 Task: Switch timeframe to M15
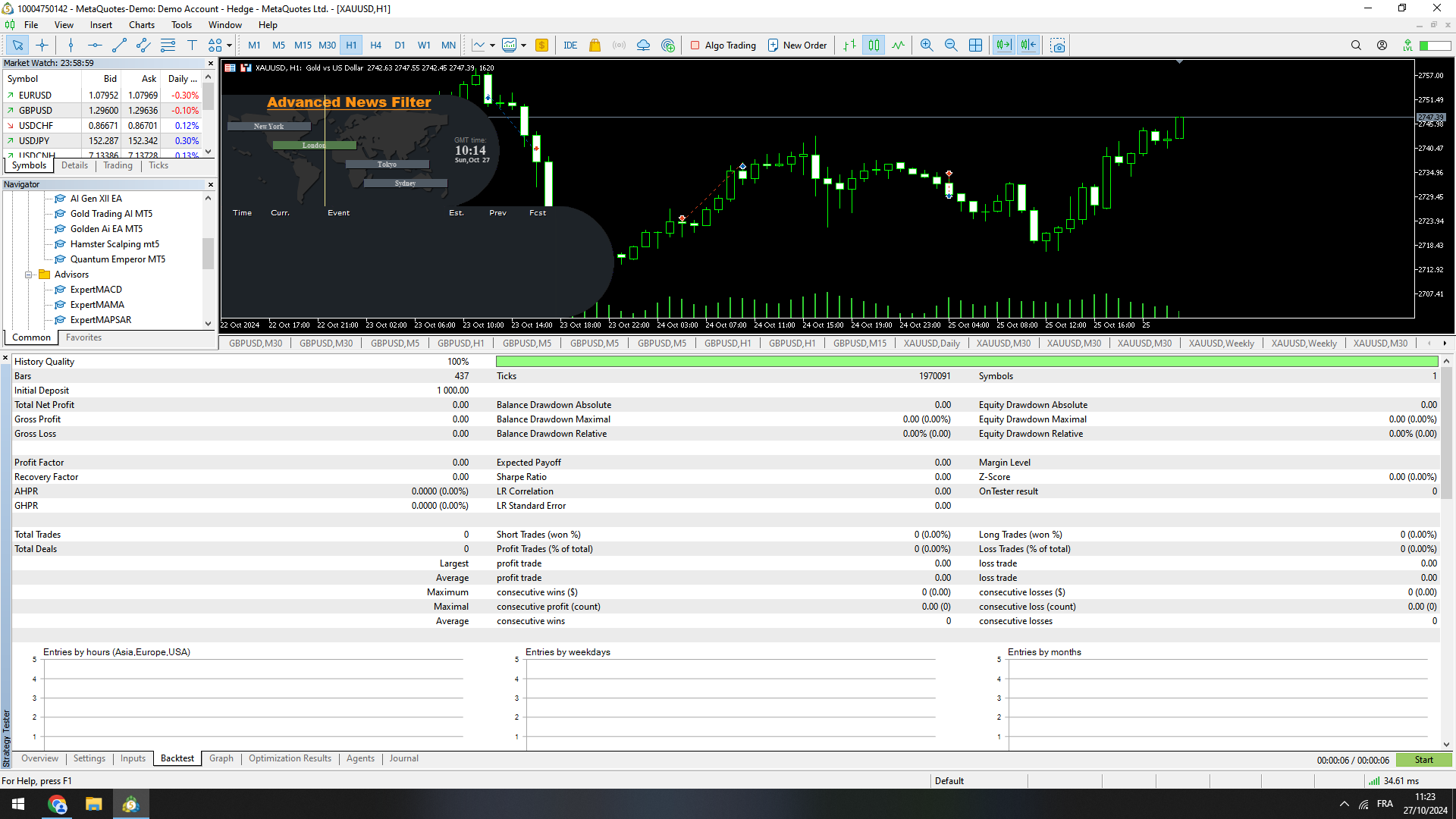[303, 45]
